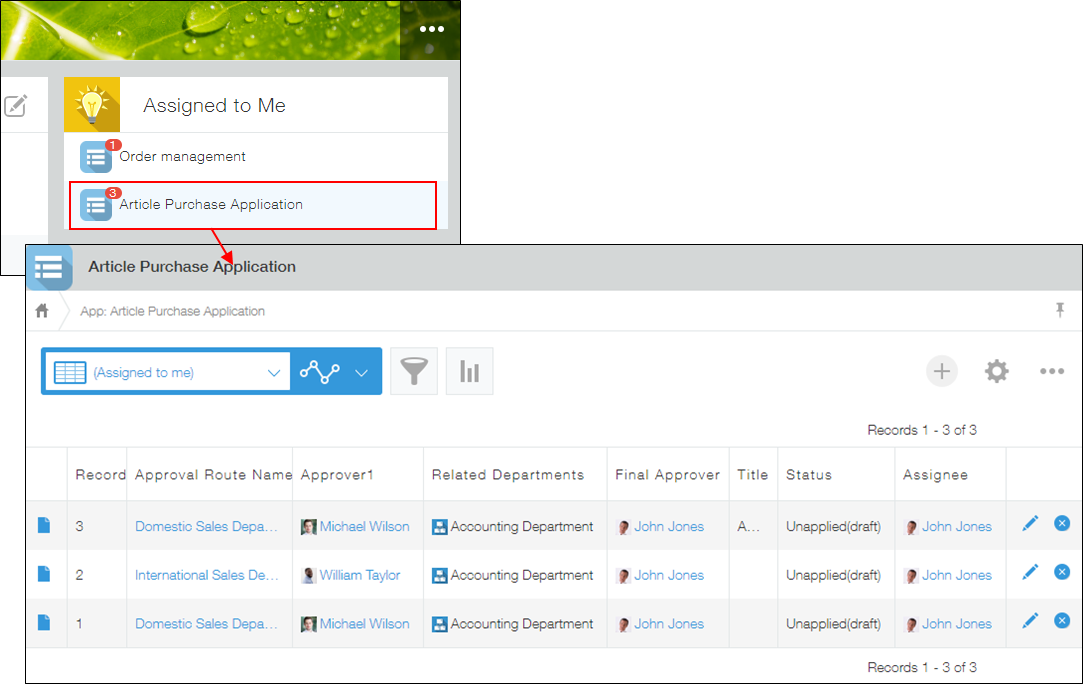The height and width of the screenshot is (684, 1083).
Task: Click the Order management app icon
Action: (95, 157)
